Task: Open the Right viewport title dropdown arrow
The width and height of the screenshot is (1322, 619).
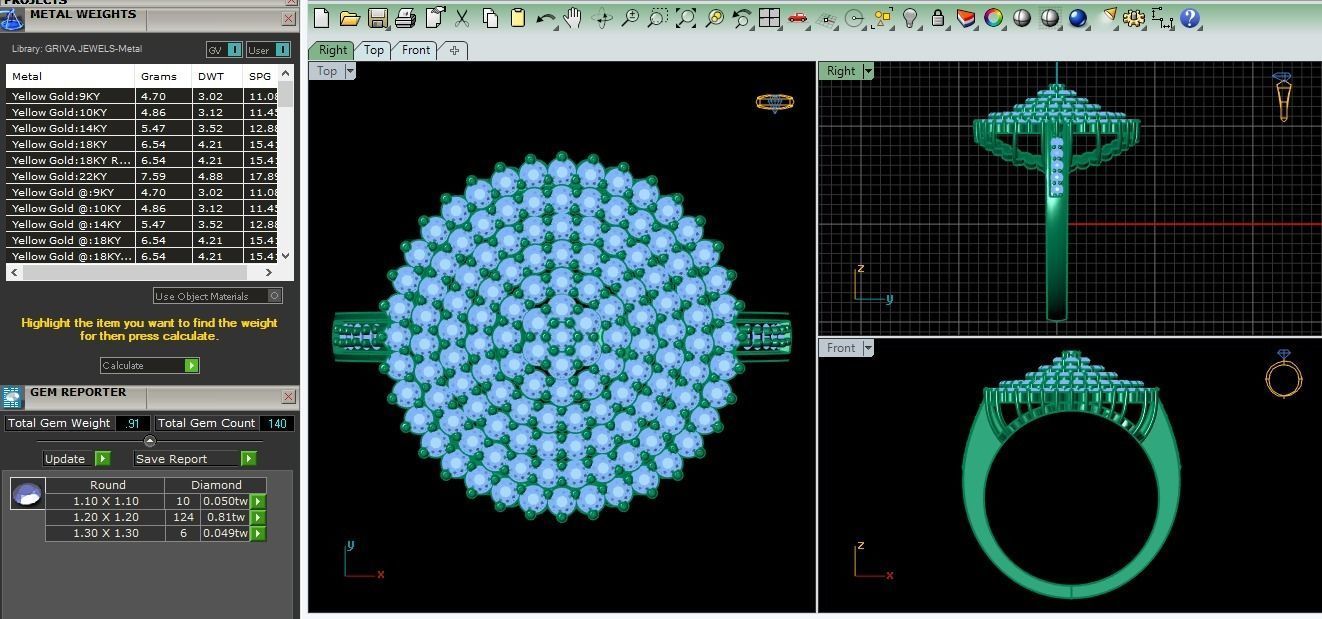Action: coord(868,71)
